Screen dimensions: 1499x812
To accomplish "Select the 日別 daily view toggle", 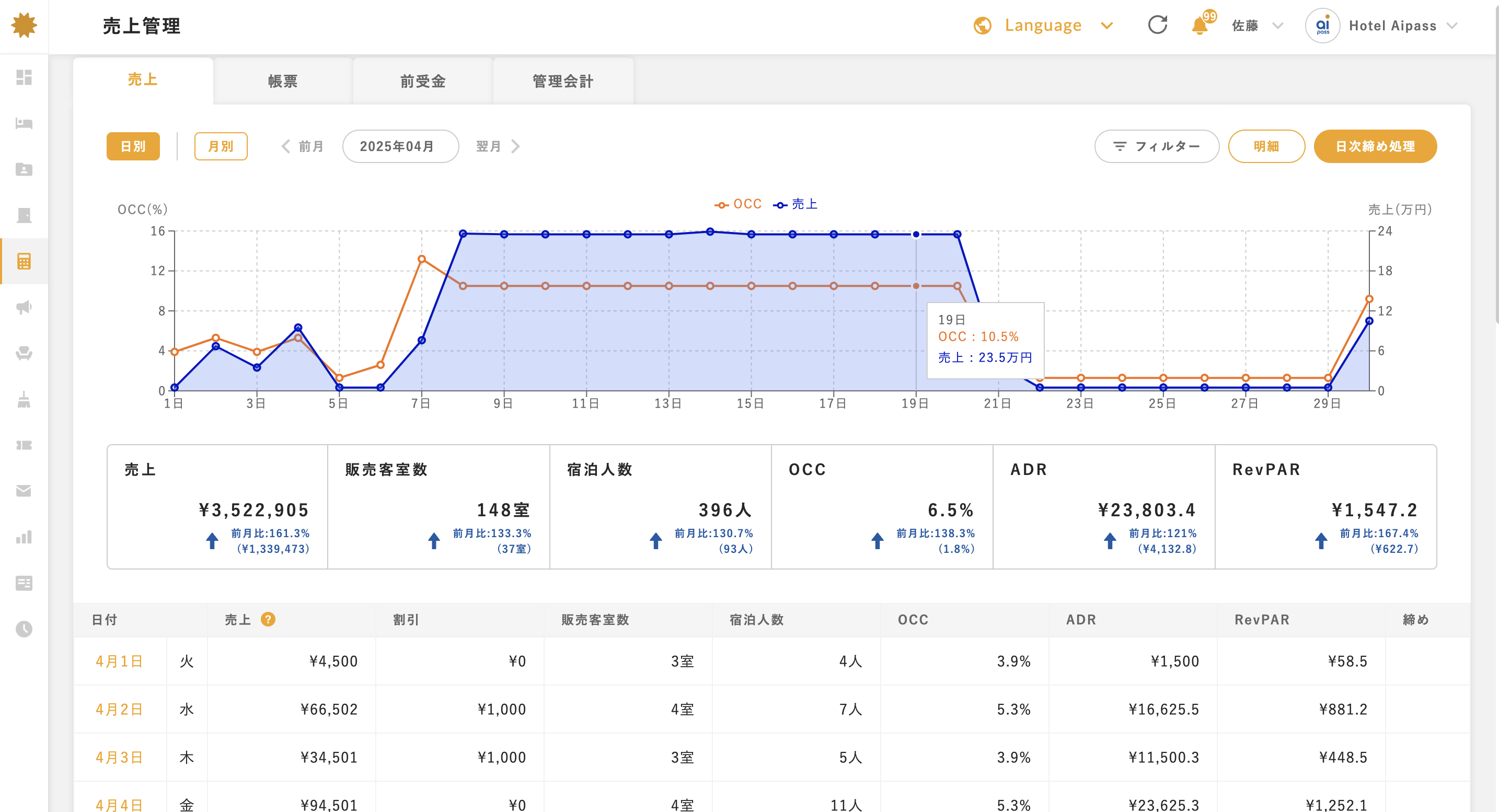I will tap(133, 146).
